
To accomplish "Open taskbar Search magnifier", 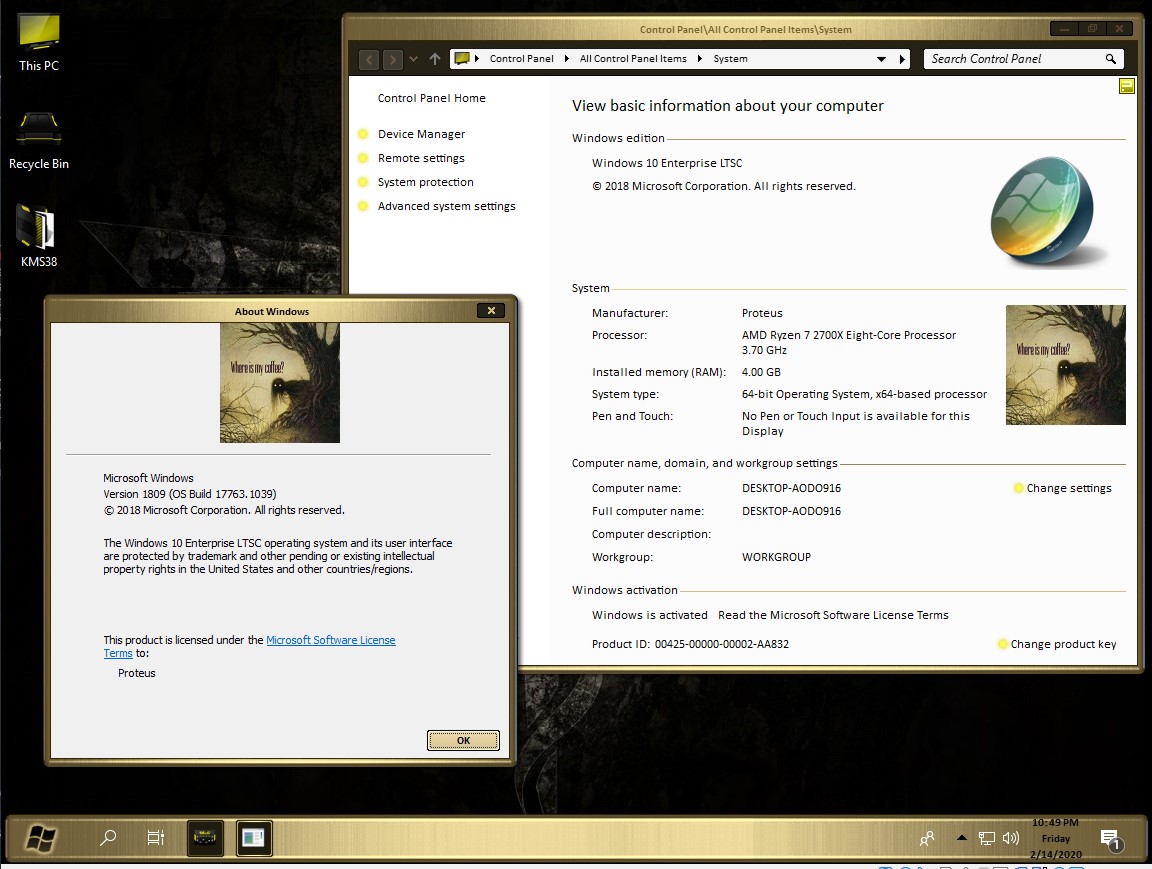I will (108, 837).
